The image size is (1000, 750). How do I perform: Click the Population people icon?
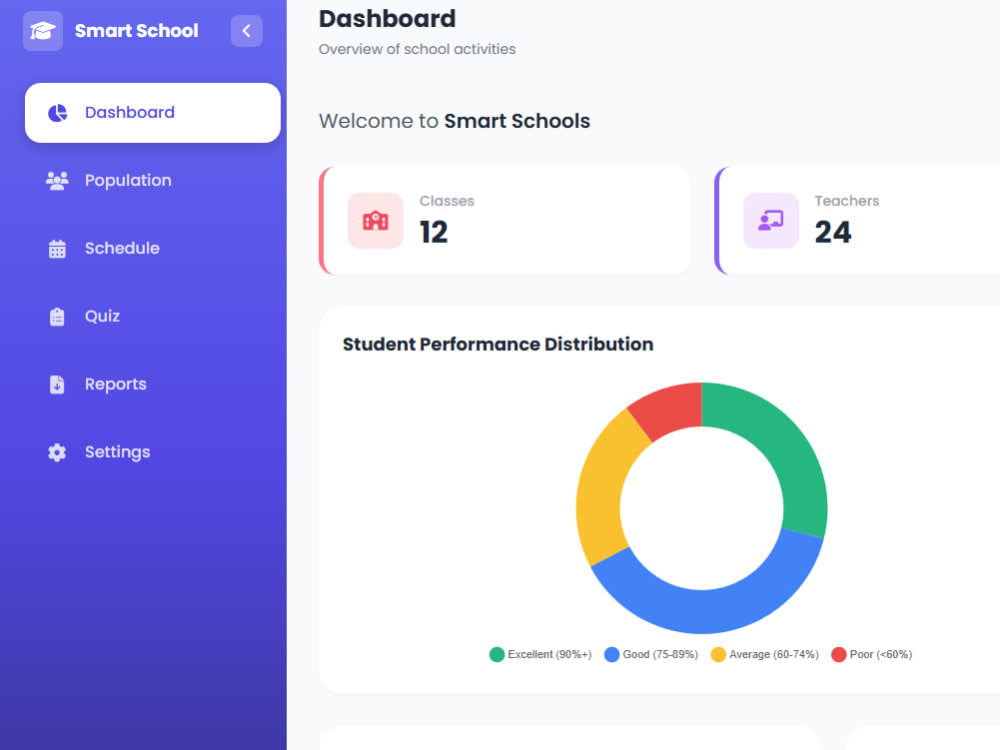[57, 180]
